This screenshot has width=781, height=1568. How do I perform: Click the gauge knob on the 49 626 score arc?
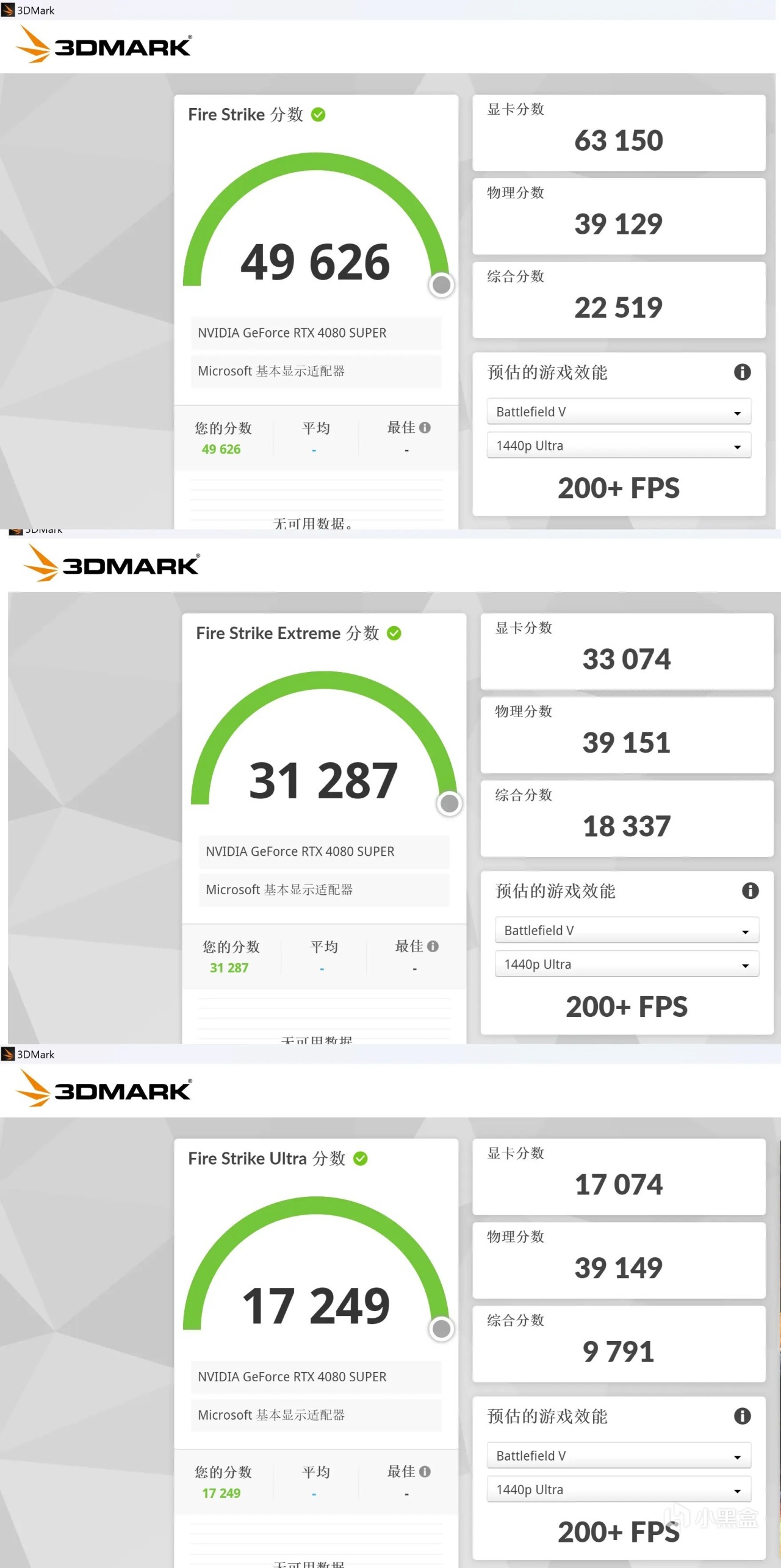(441, 284)
